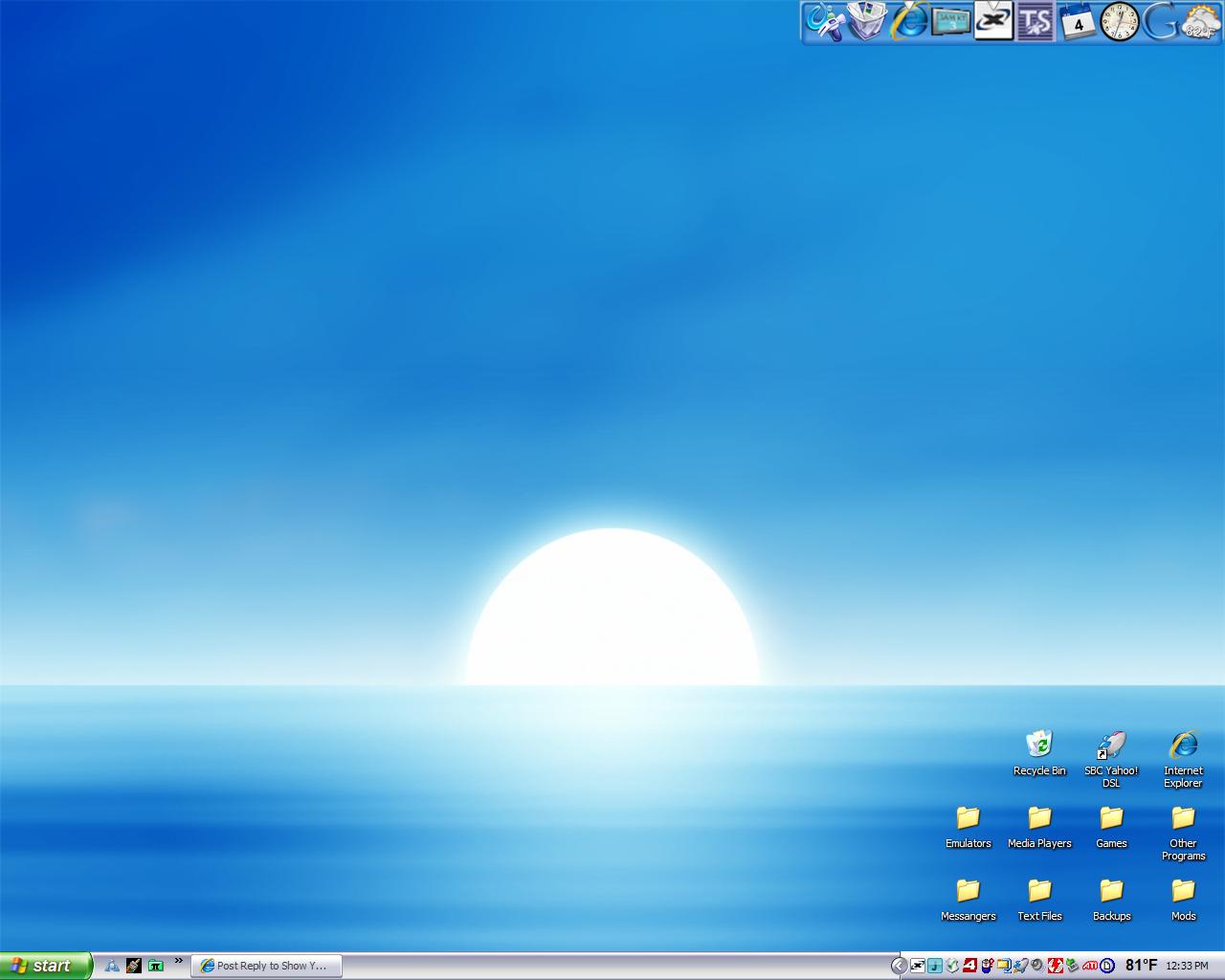
Task: Open the weather icon in the dock
Action: pos(1201,21)
